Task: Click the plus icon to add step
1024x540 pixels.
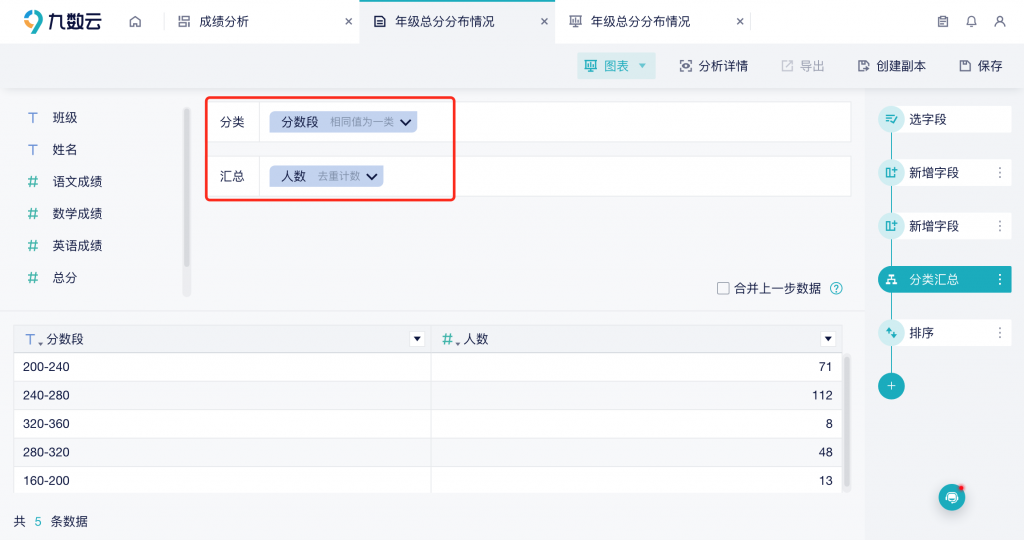Action: point(891,386)
